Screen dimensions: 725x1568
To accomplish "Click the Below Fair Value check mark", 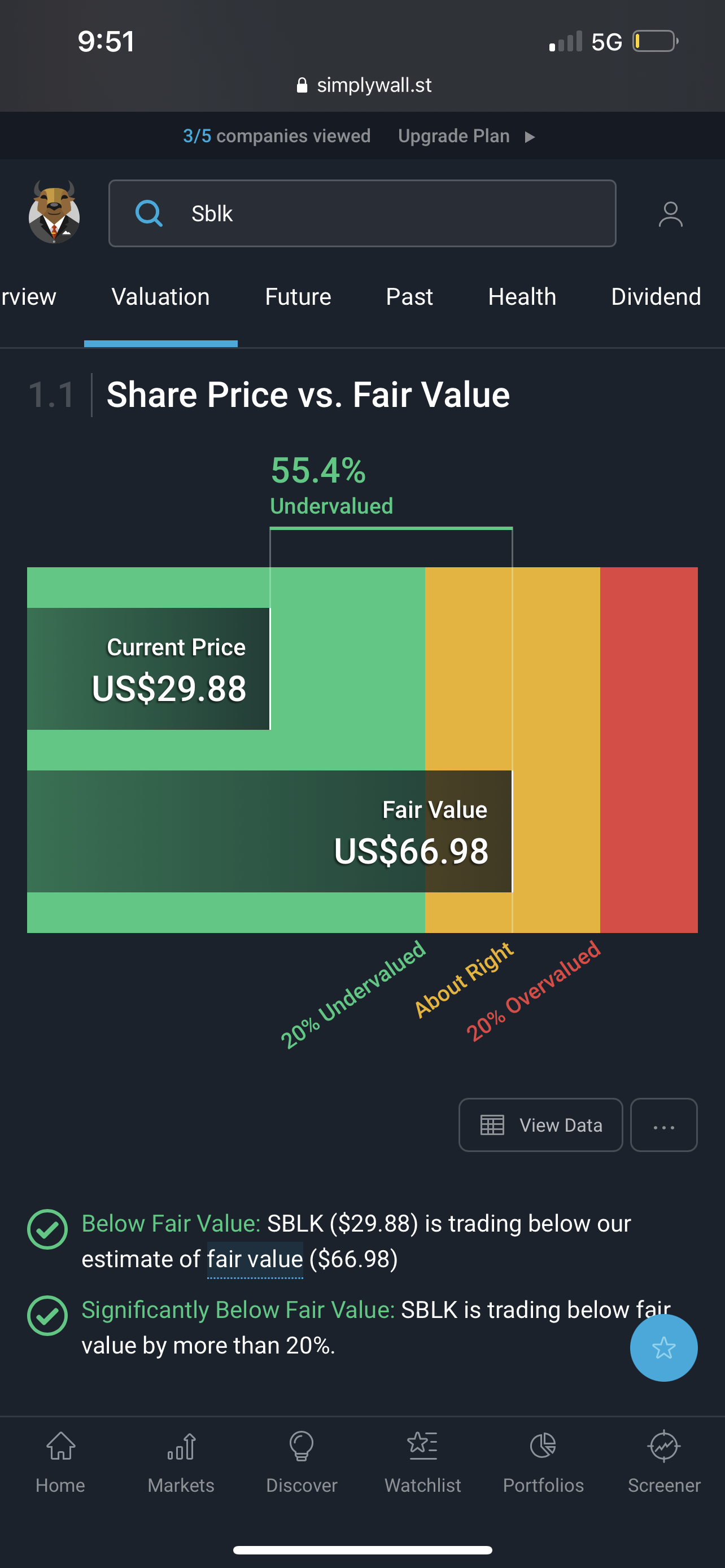I will 47,1229.
